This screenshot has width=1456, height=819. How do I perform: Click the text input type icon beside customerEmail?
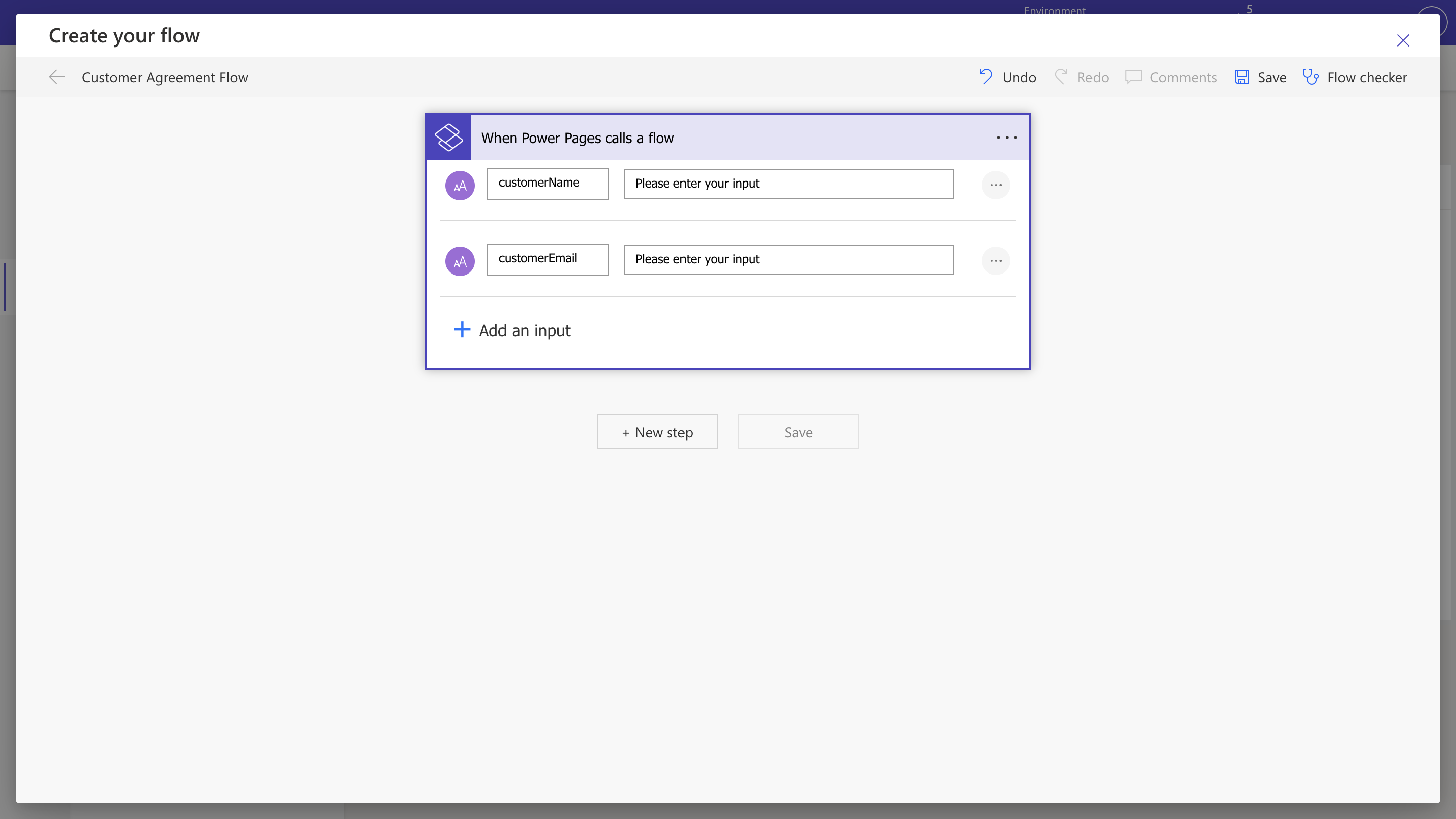pyautogui.click(x=460, y=260)
